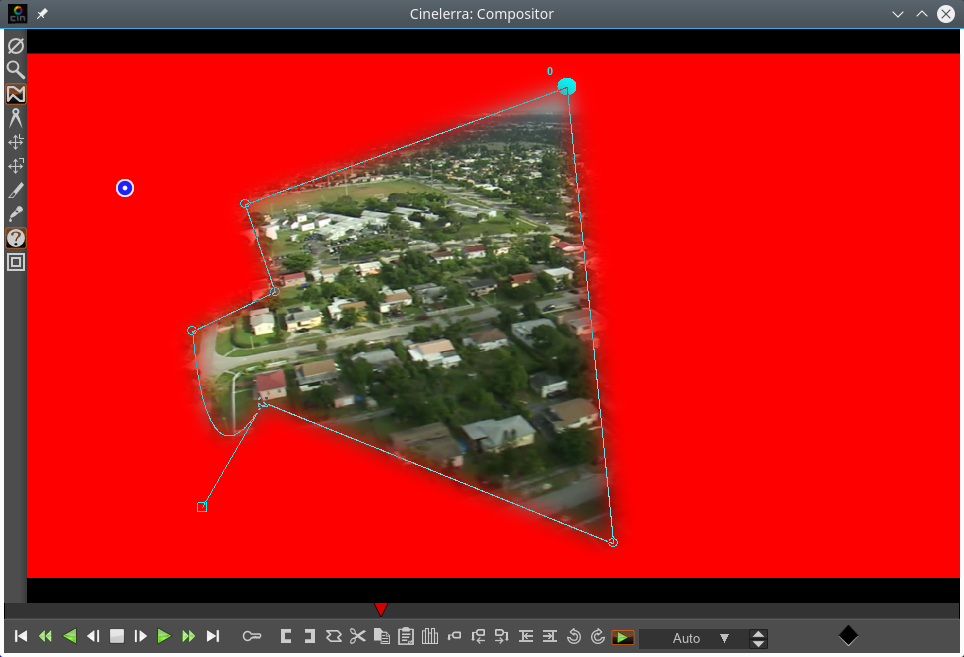Click the scissors Cut icon
Viewport: 964px width, 657px height.
point(358,636)
